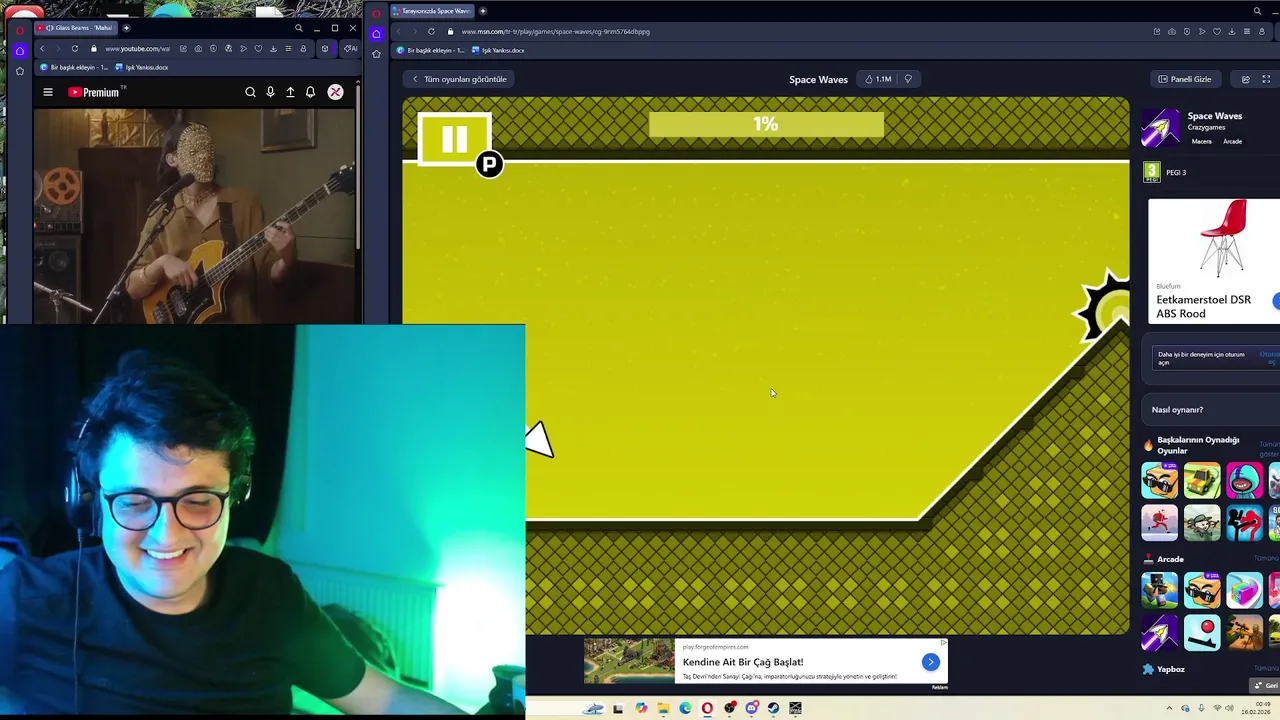Open the Opera home sidebar icon in the game window
This screenshot has height=720, width=1280.
tap(376, 33)
